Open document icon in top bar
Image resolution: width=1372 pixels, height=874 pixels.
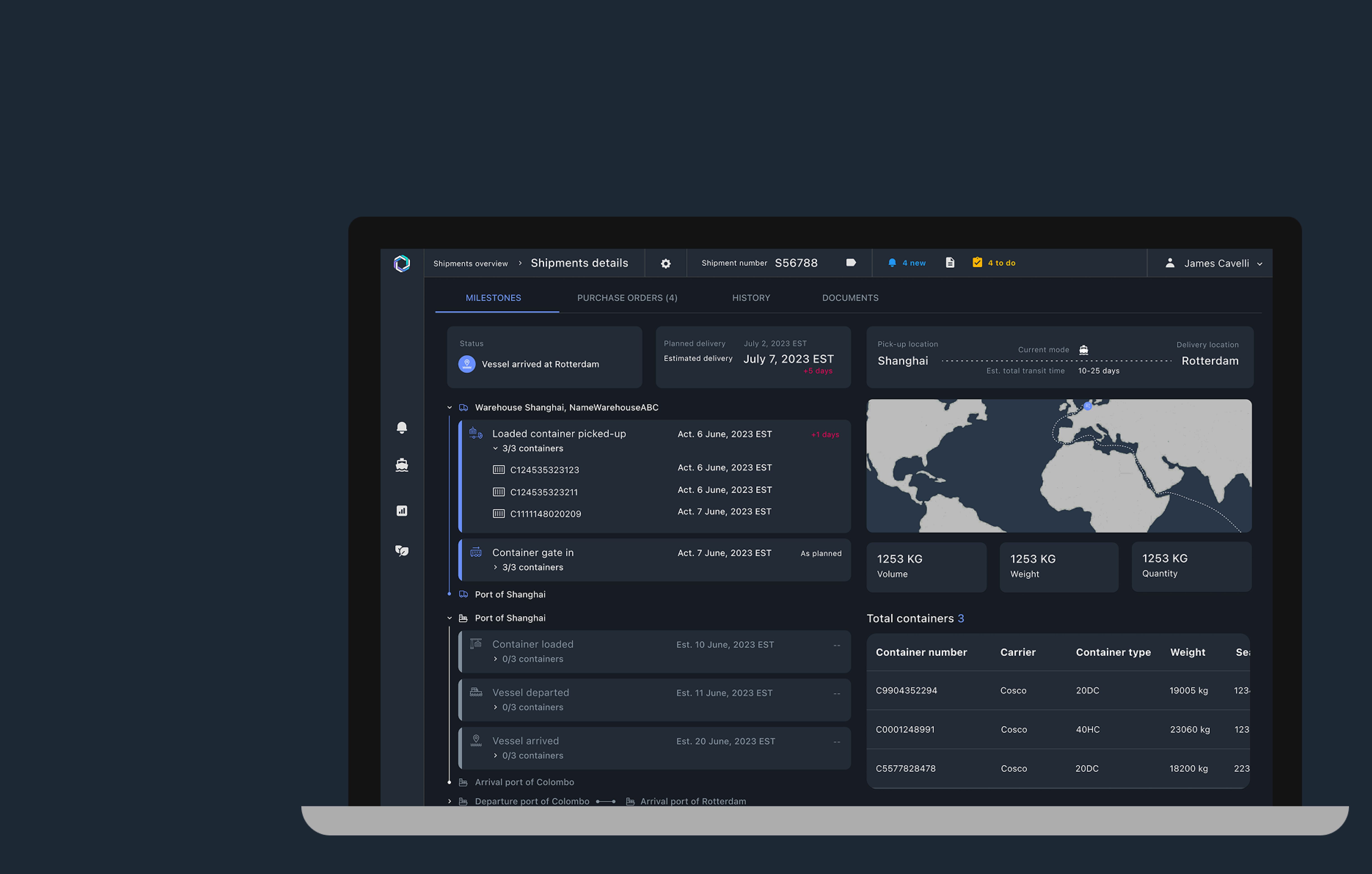[950, 263]
